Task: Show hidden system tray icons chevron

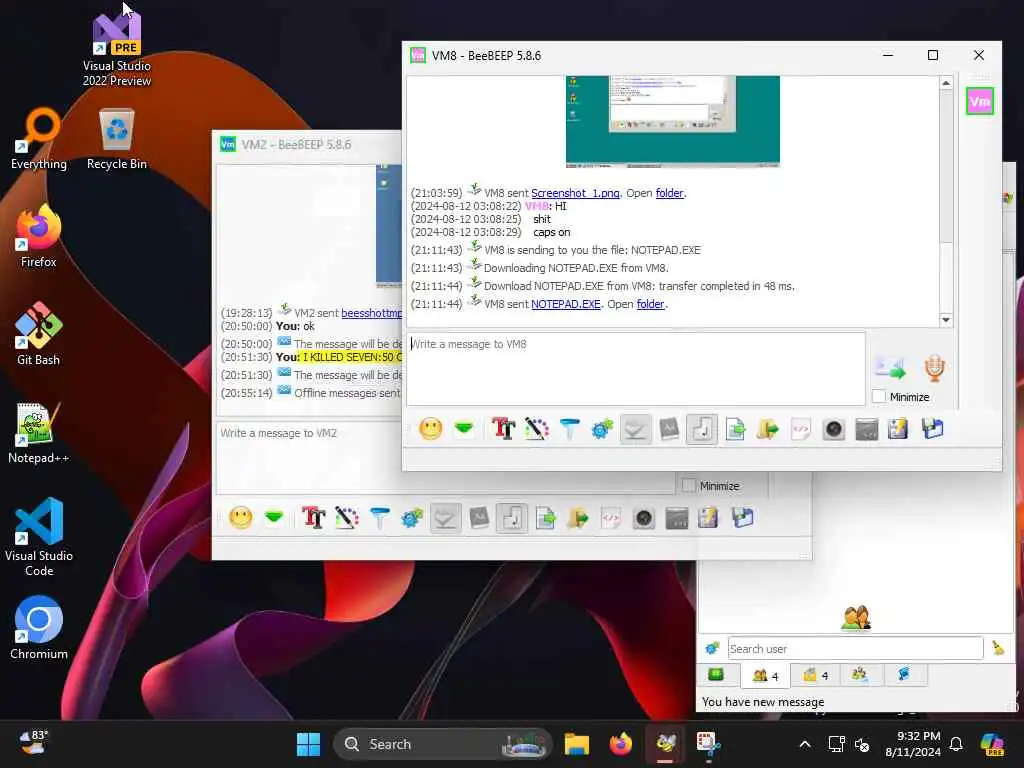Action: coord(805,744)
